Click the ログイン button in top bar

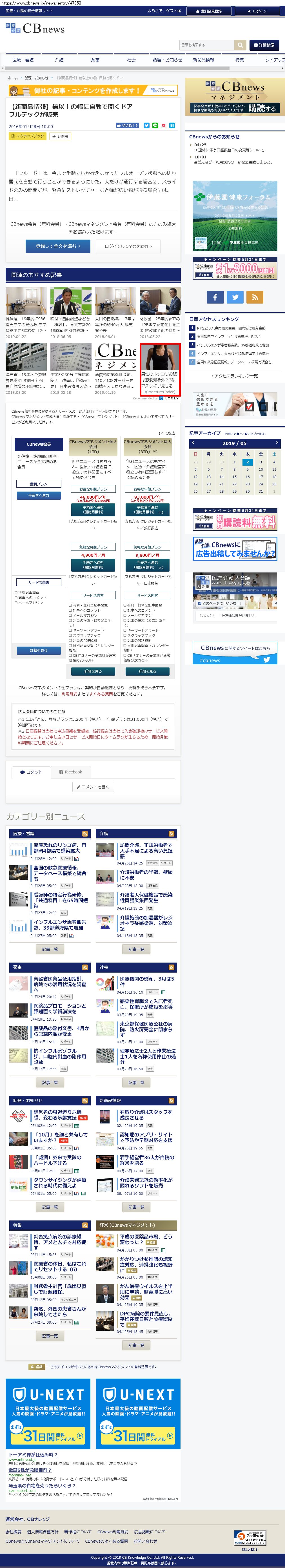(257, 11)
